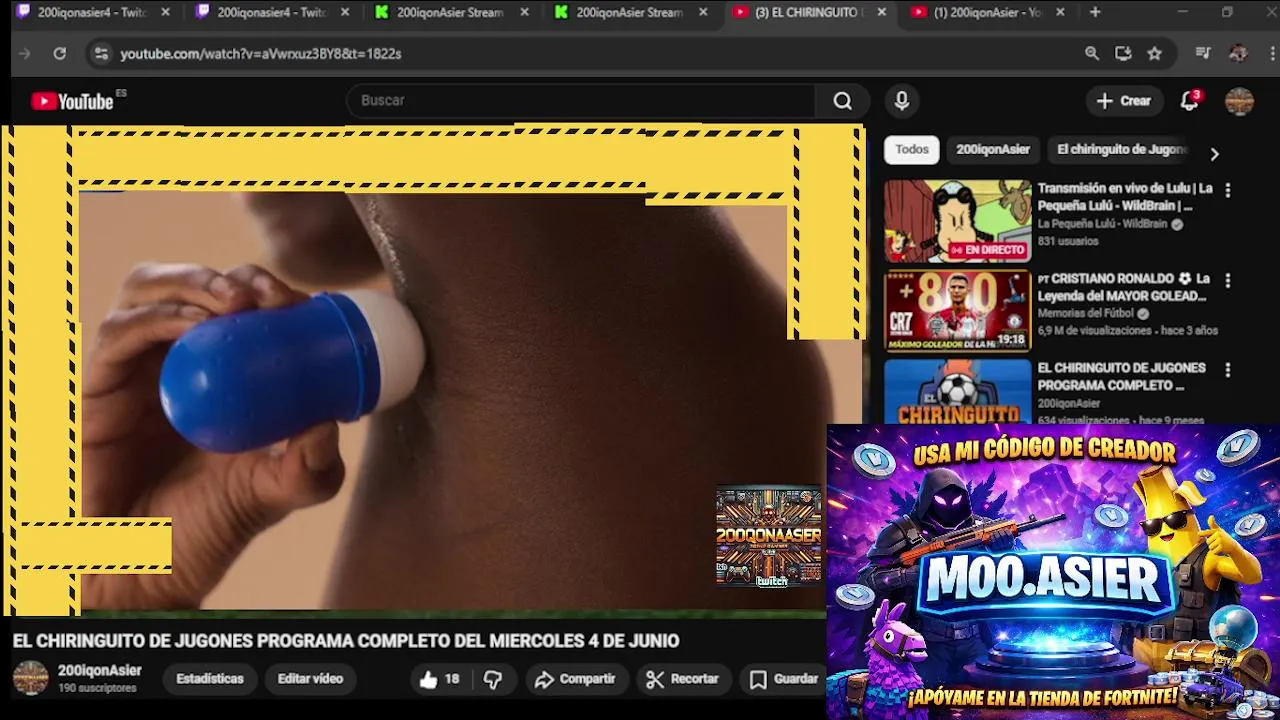Click the Chiringuito suggested video thumbnail
The image size is (1280, 720).
click(957, 392)
